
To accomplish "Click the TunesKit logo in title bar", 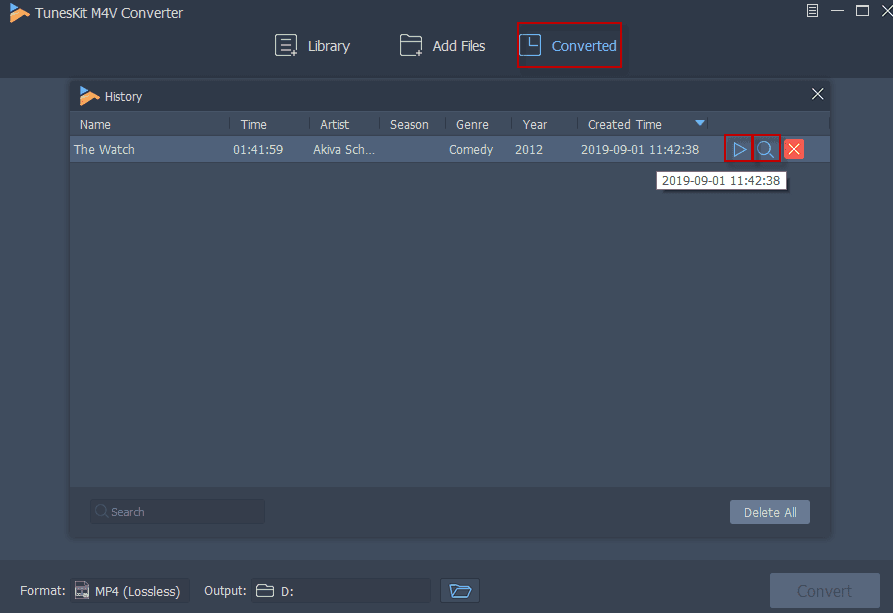I will click(19, 13).
